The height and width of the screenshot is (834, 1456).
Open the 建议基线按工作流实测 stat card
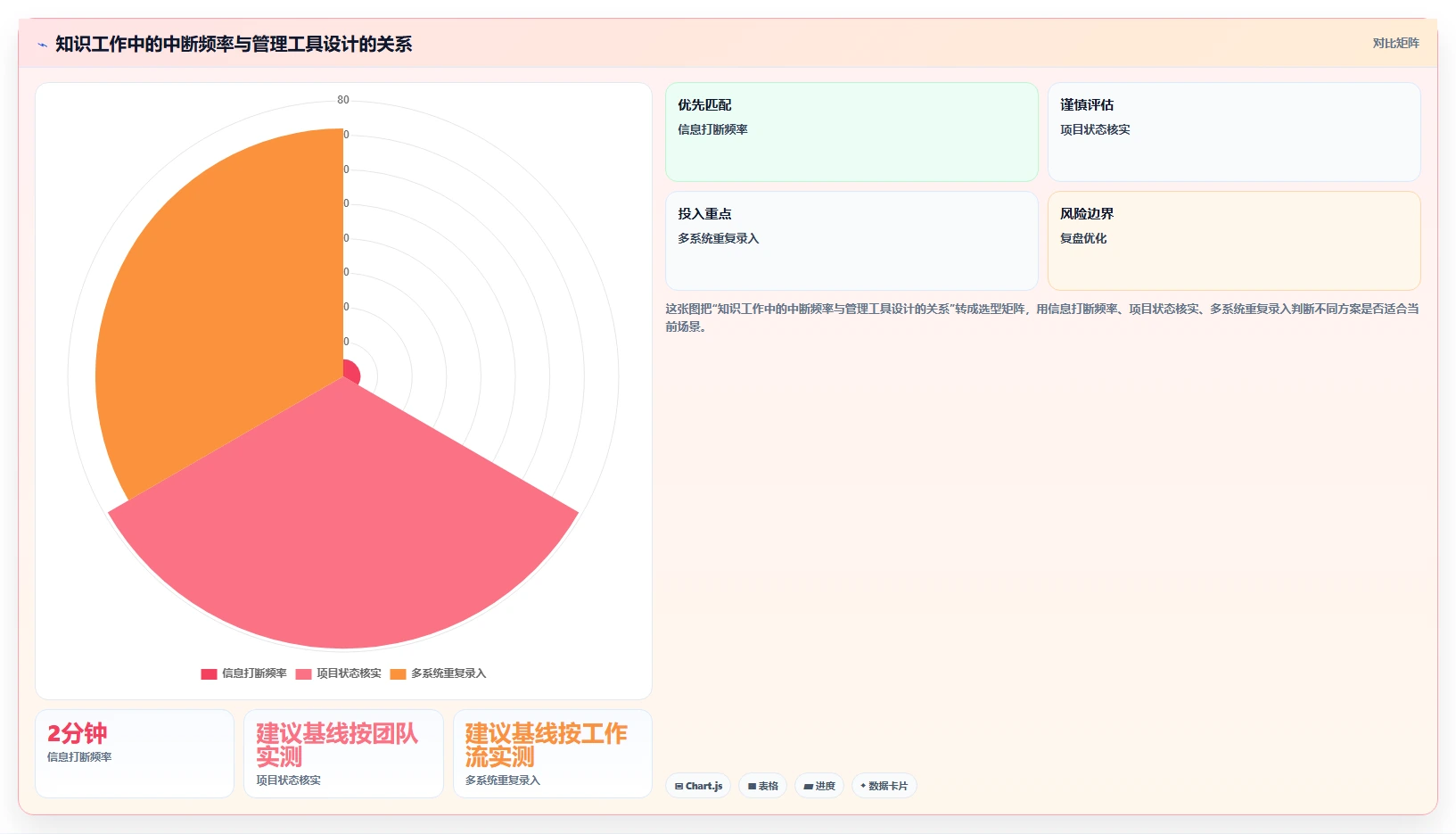[x=553, y=754]
